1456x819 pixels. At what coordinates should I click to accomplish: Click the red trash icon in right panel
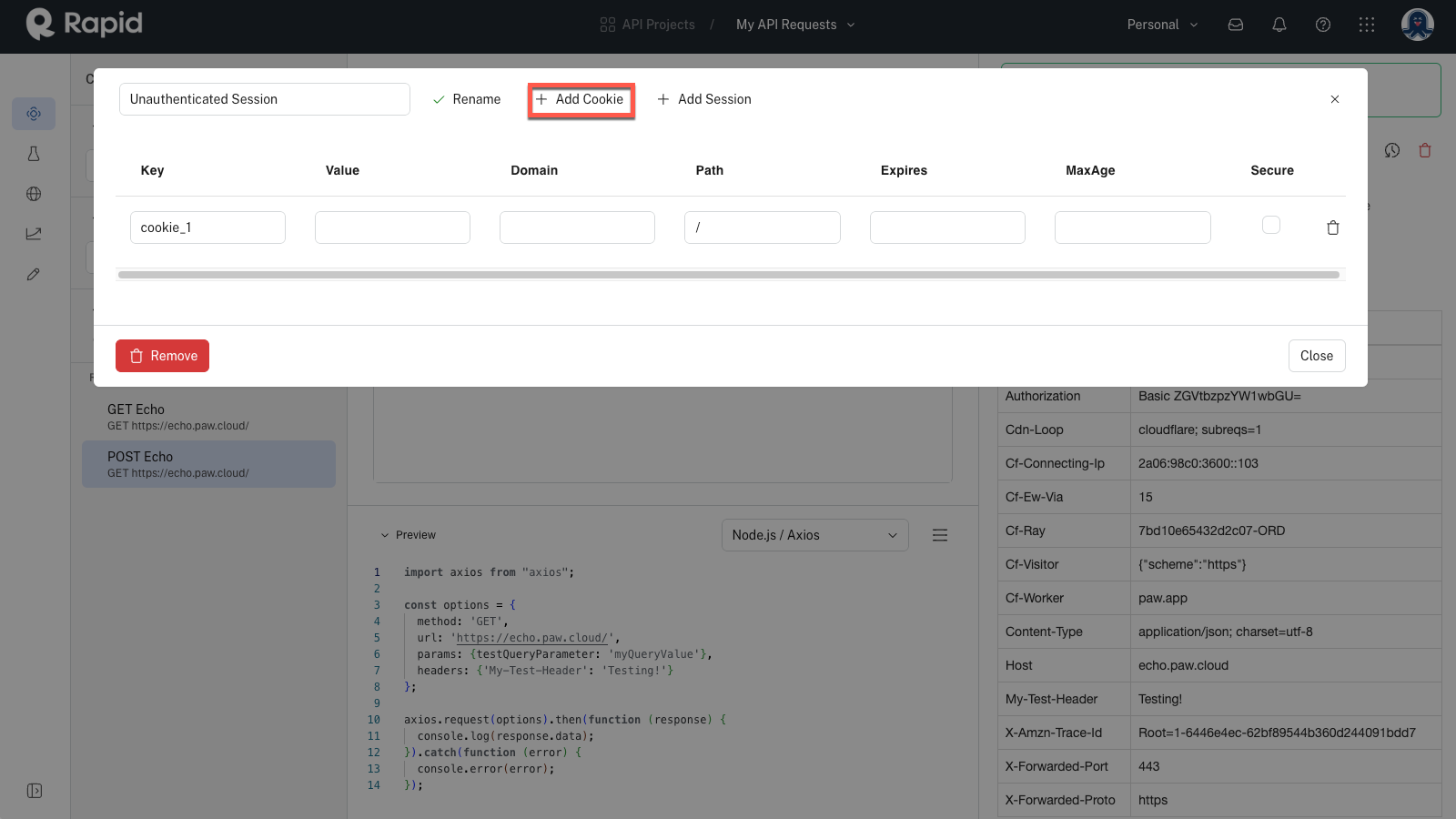coord(1425,150)
